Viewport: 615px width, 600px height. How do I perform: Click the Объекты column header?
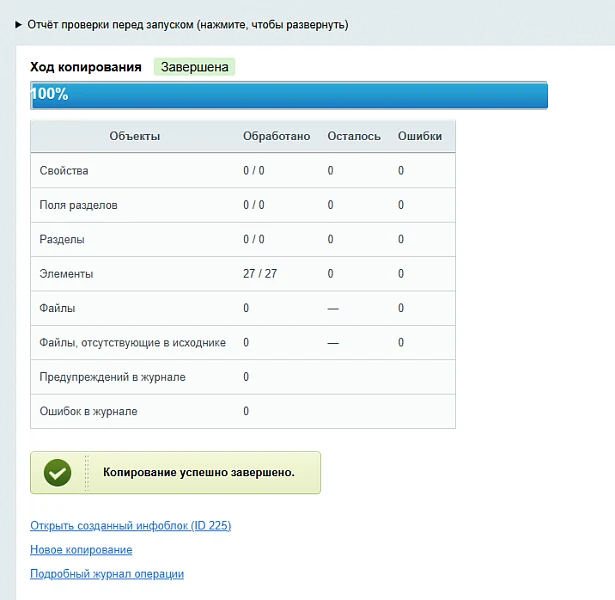click(x=135, y=136)
